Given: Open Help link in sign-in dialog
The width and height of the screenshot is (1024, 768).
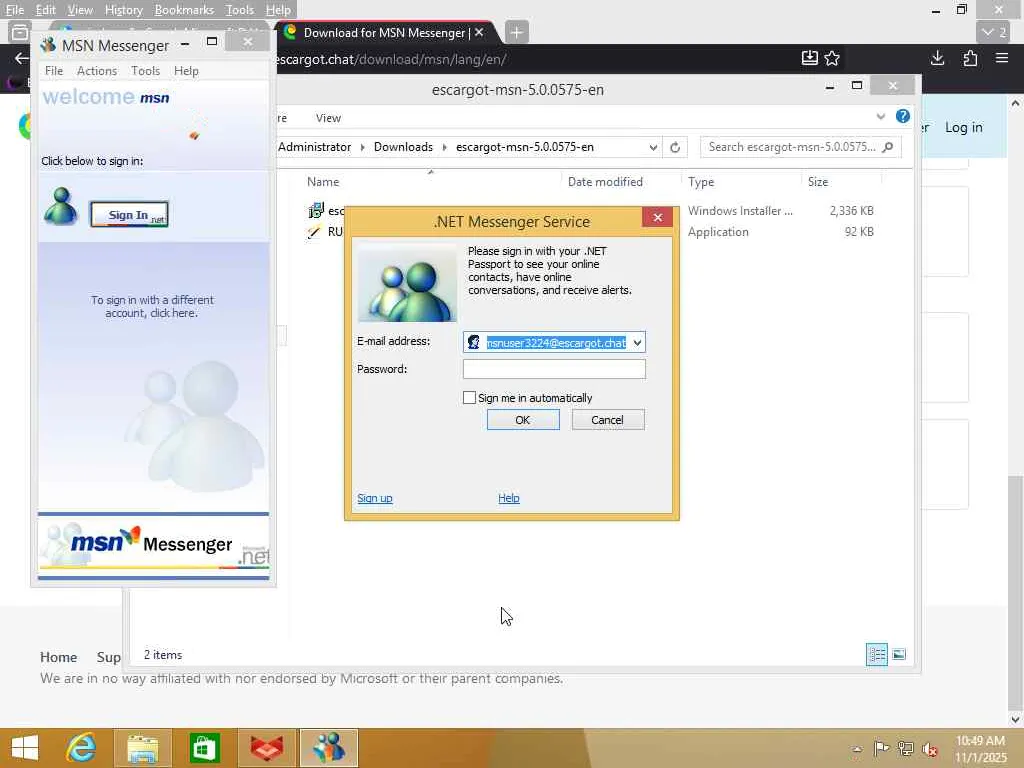Looking at the screenshot, I should click(x=509, y=498).
